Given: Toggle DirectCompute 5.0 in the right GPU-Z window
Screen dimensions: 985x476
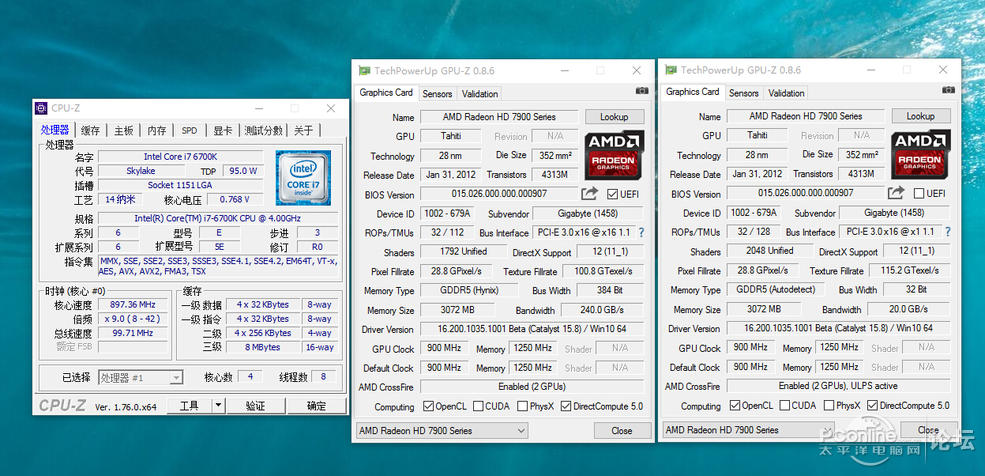Looking at the screenshot, I should [x=872, y=406].
